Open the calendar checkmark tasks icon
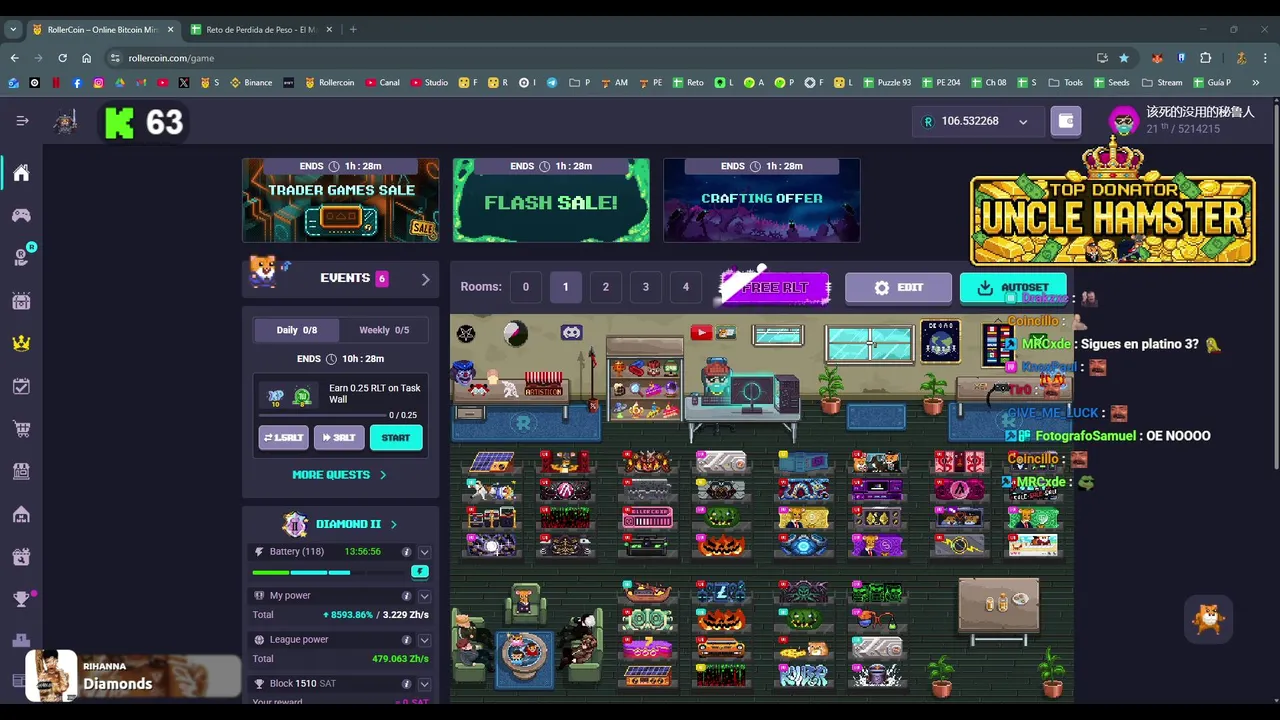The width and height of the screenshot is (1280, 720). tap(21, 386)
